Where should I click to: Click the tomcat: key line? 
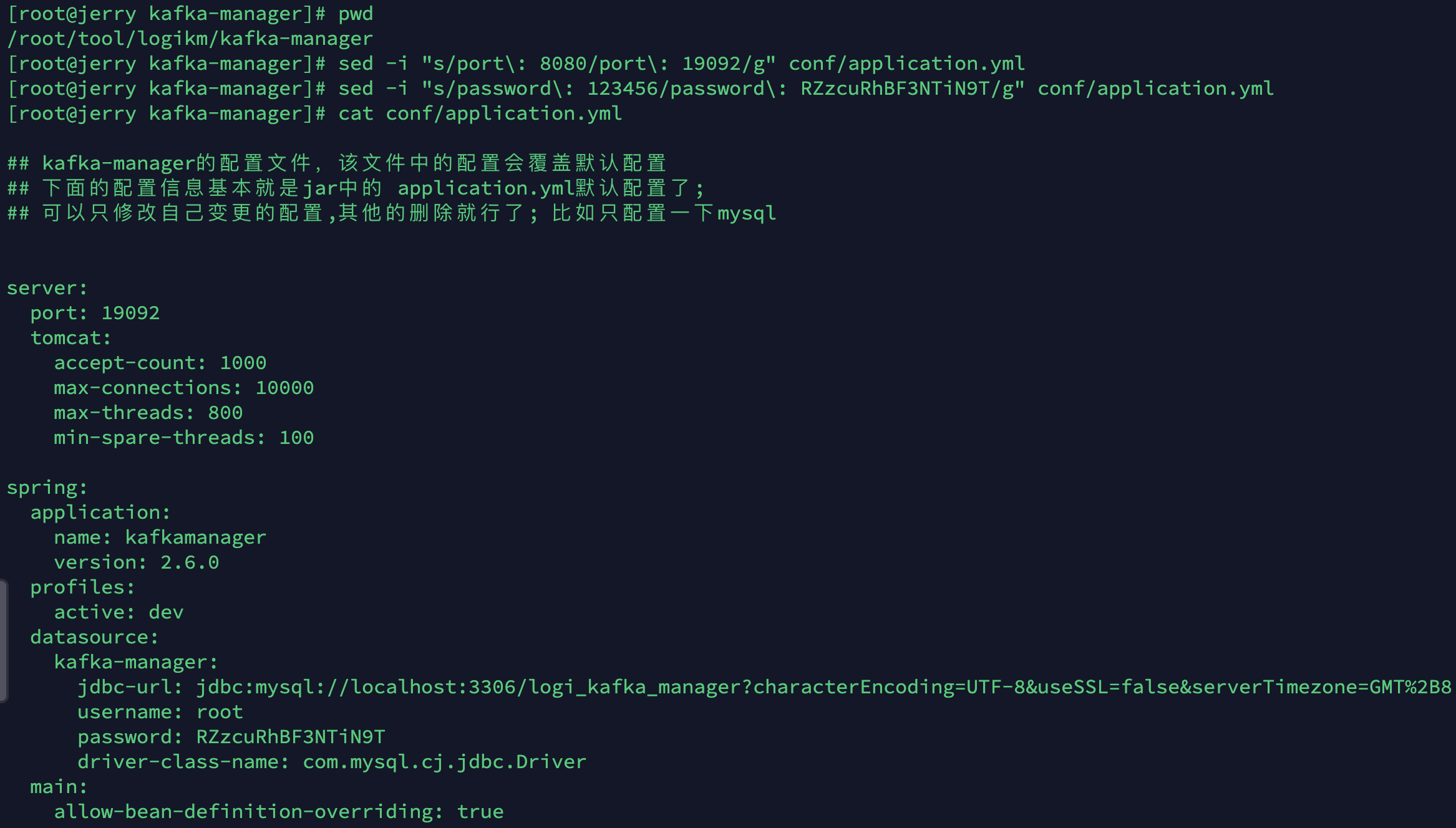pyautogui.click(x=70, y=338)
